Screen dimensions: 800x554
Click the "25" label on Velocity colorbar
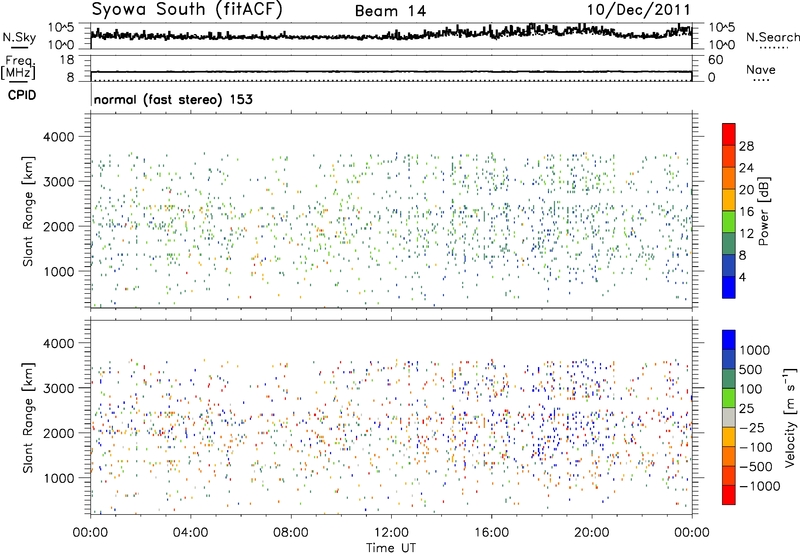[746, 408]
